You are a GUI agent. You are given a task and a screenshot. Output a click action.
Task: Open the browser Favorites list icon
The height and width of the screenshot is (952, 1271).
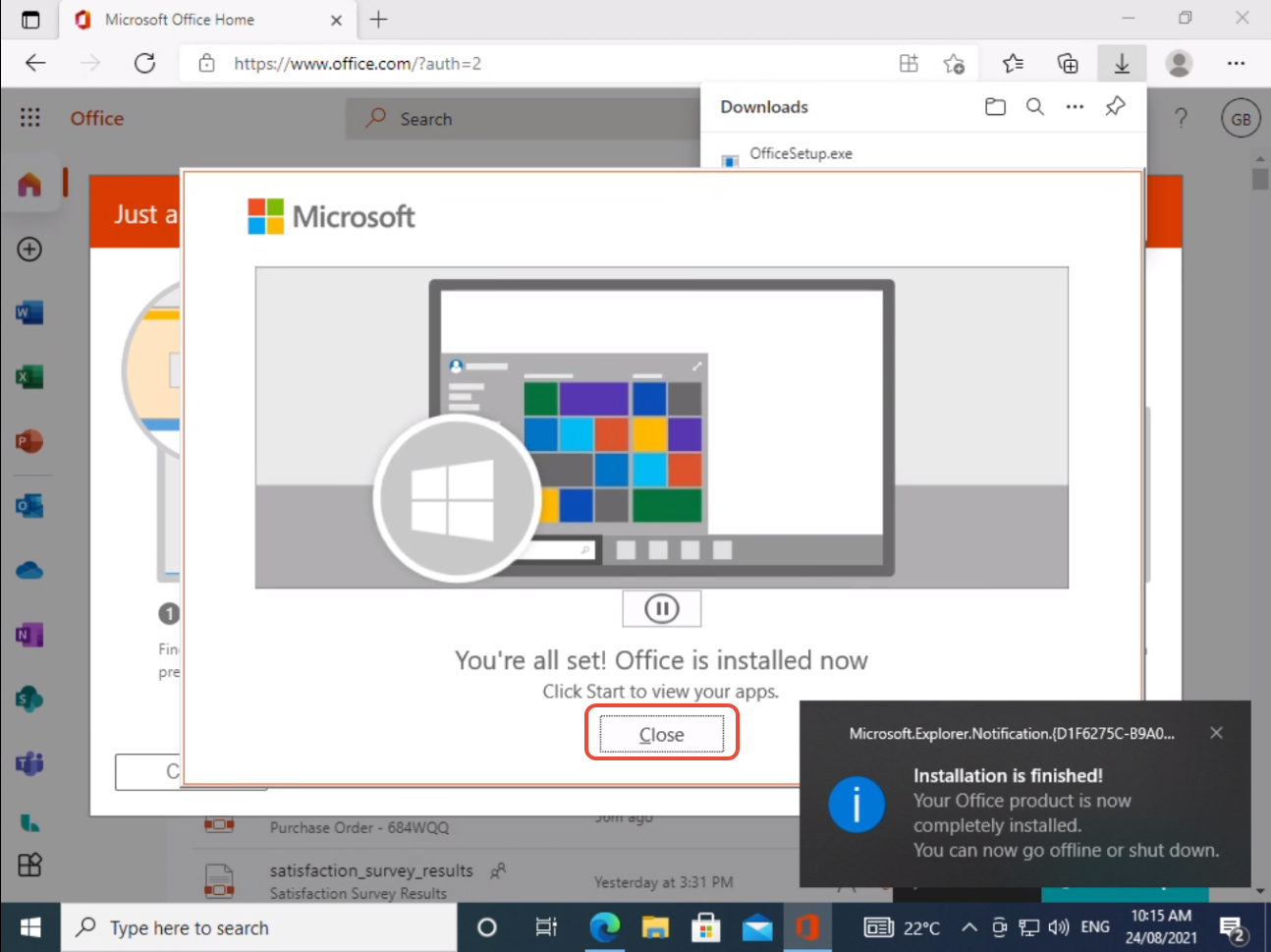click(x=1013, y=64)
